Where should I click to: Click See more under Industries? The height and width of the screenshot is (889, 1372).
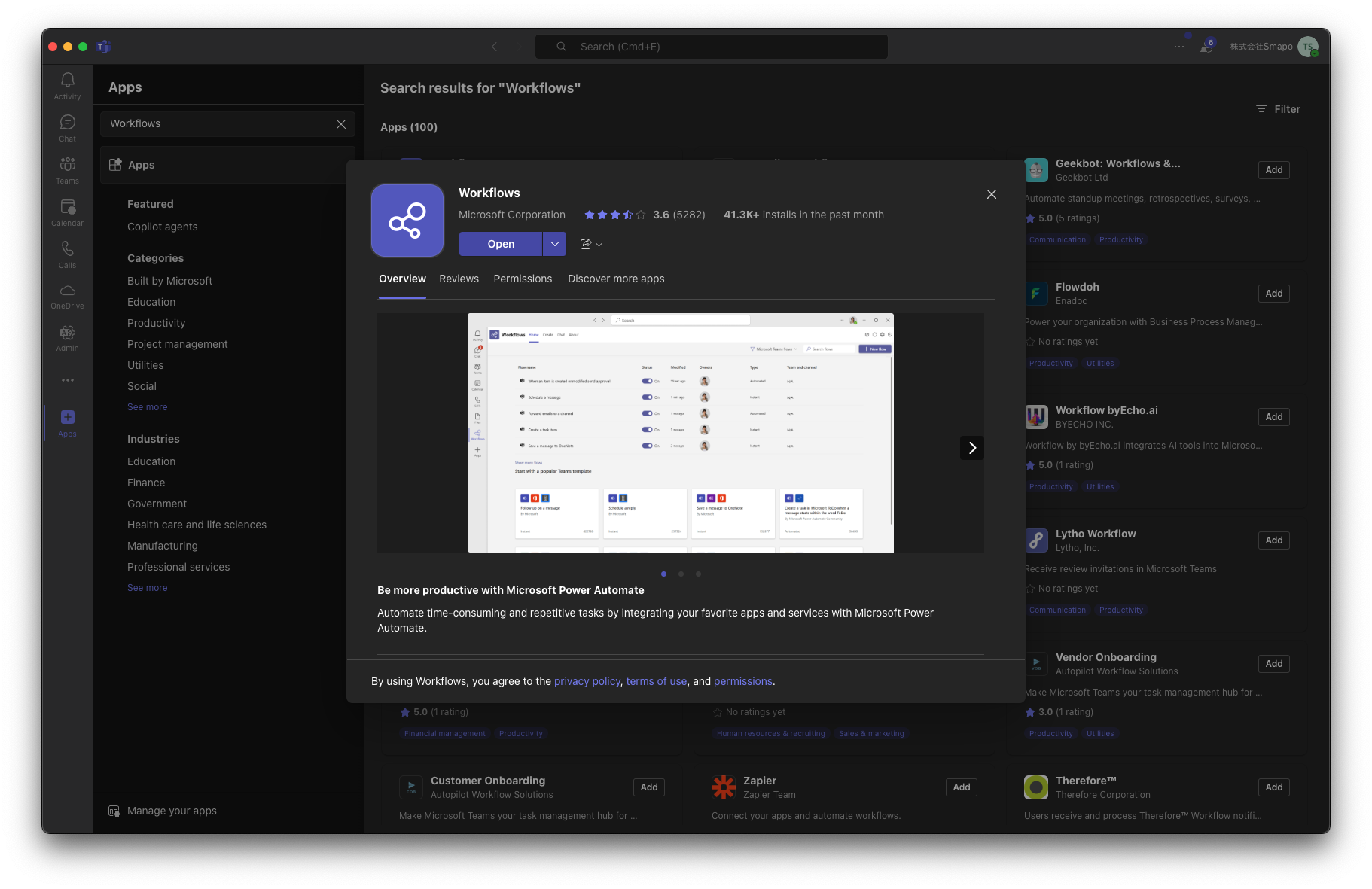pyautogui.click(x=148, y=588)
